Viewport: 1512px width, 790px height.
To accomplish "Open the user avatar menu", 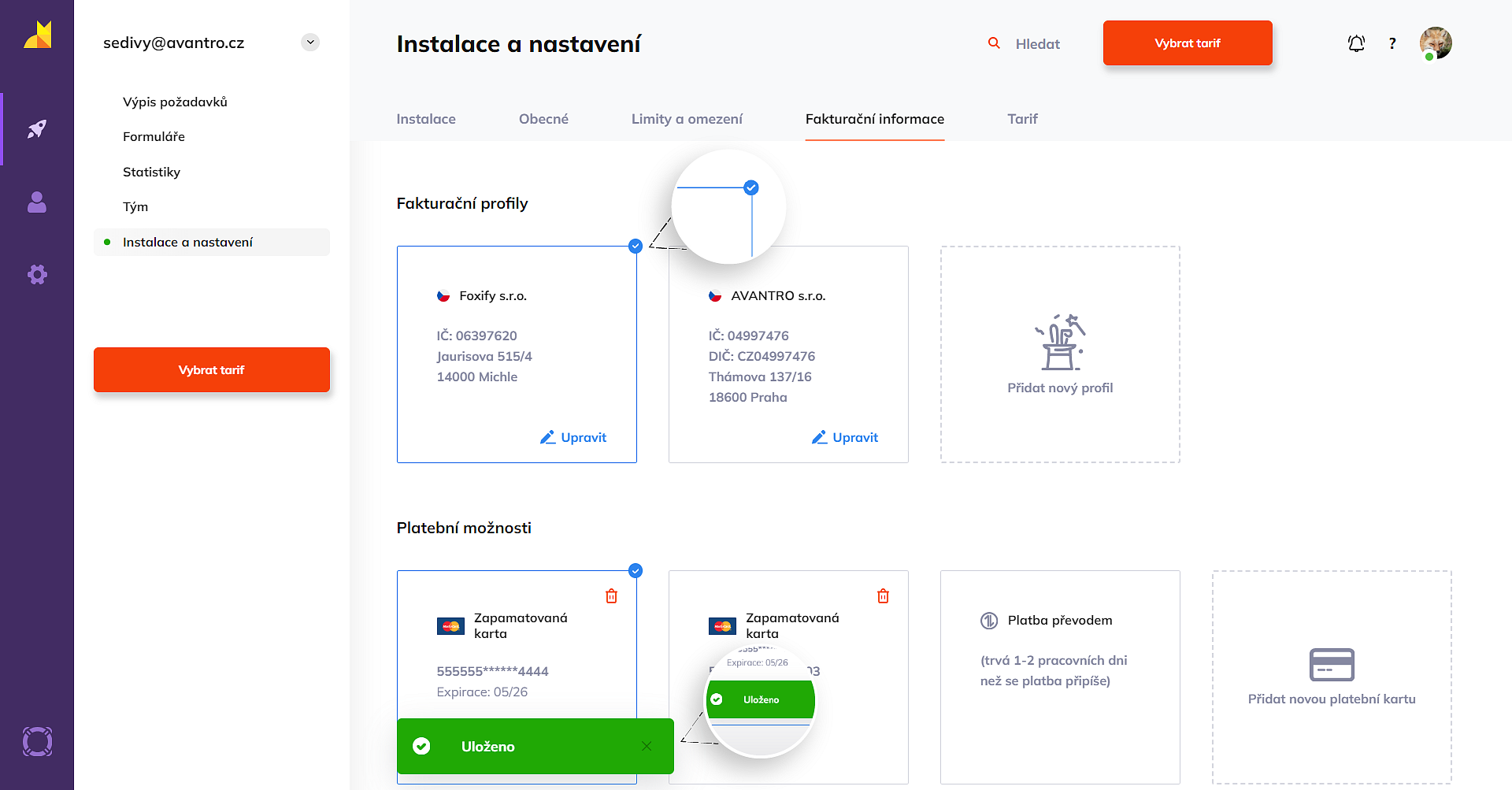I will click(x=1436, y=43).
